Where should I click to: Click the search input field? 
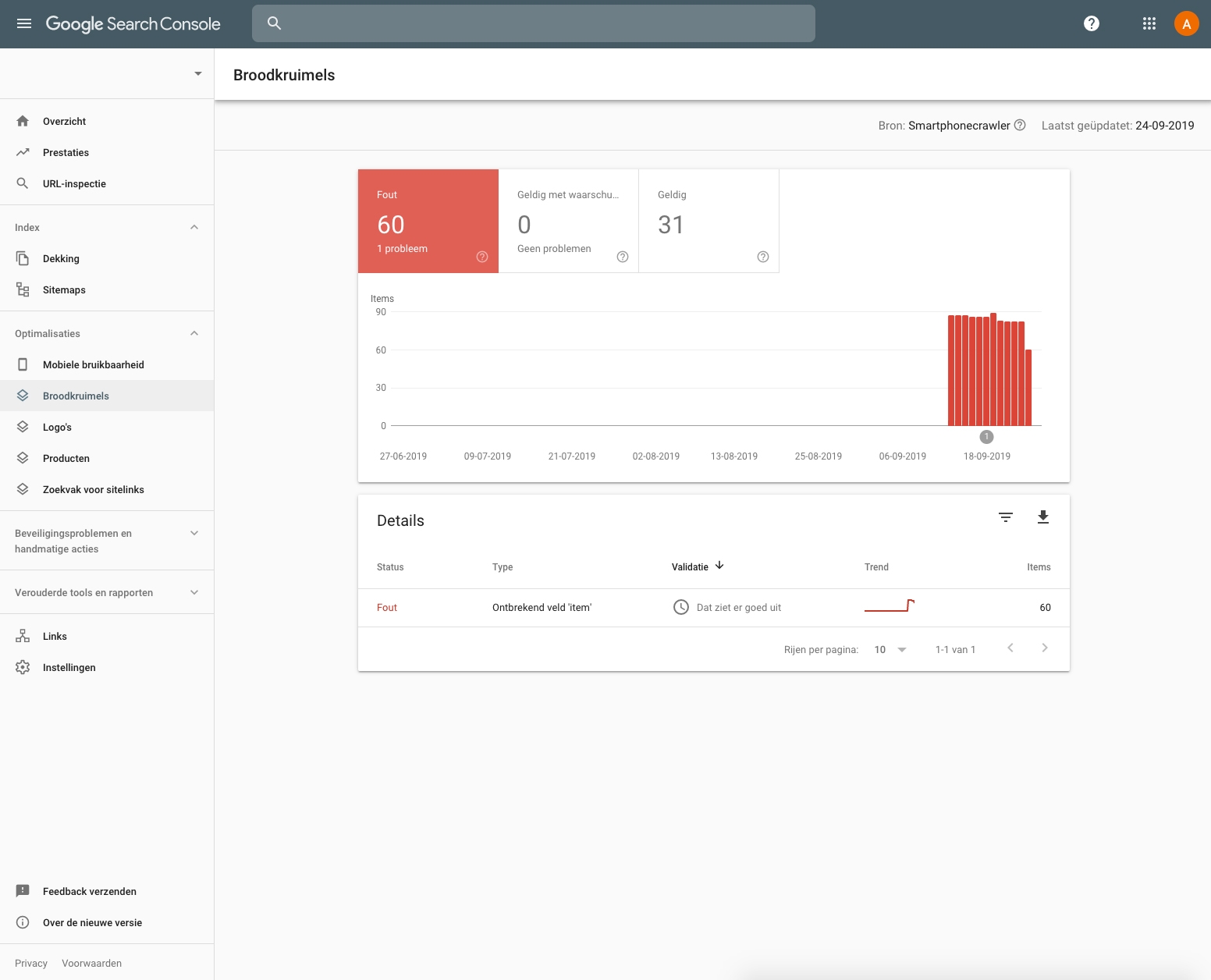coord(534,23)
